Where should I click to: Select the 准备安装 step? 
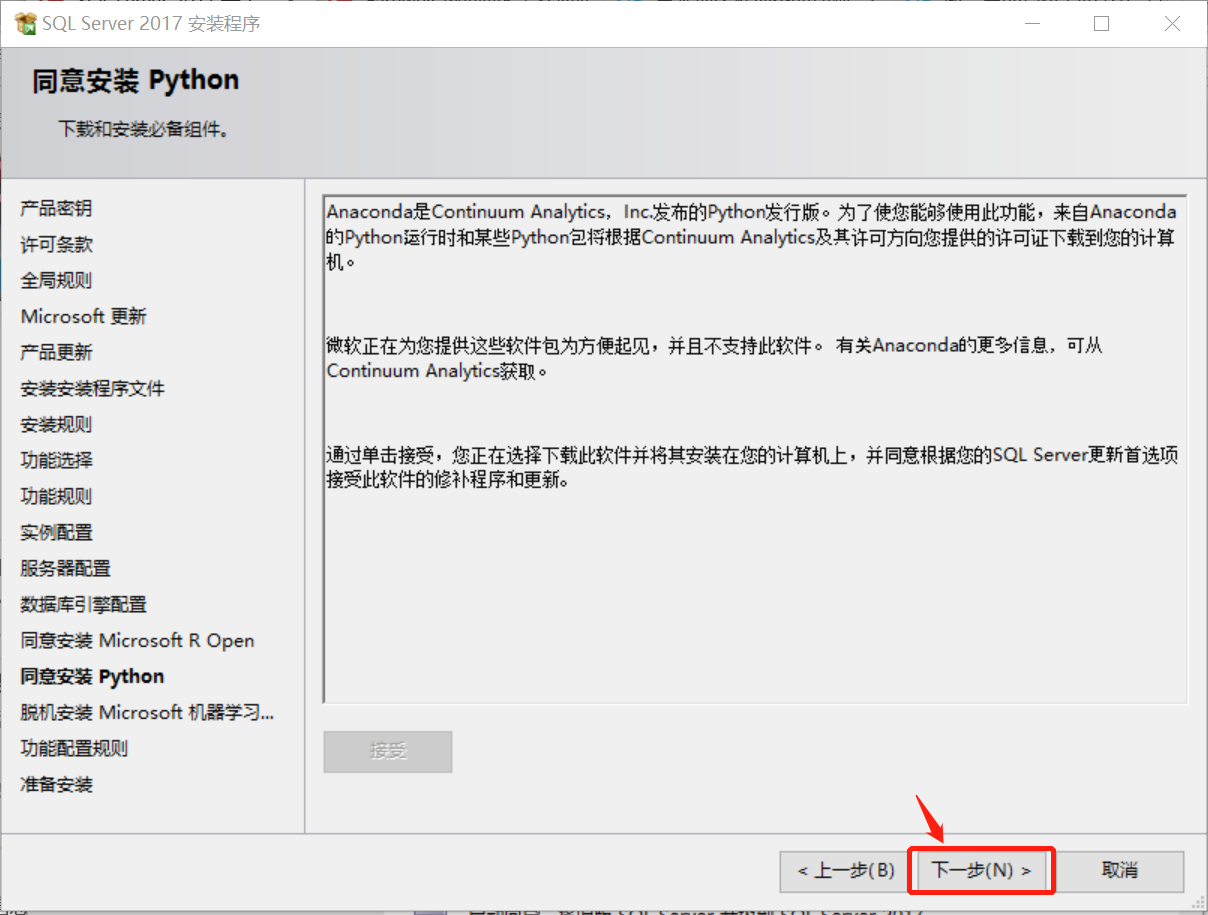pyautogui.click(x=56, y=784)
